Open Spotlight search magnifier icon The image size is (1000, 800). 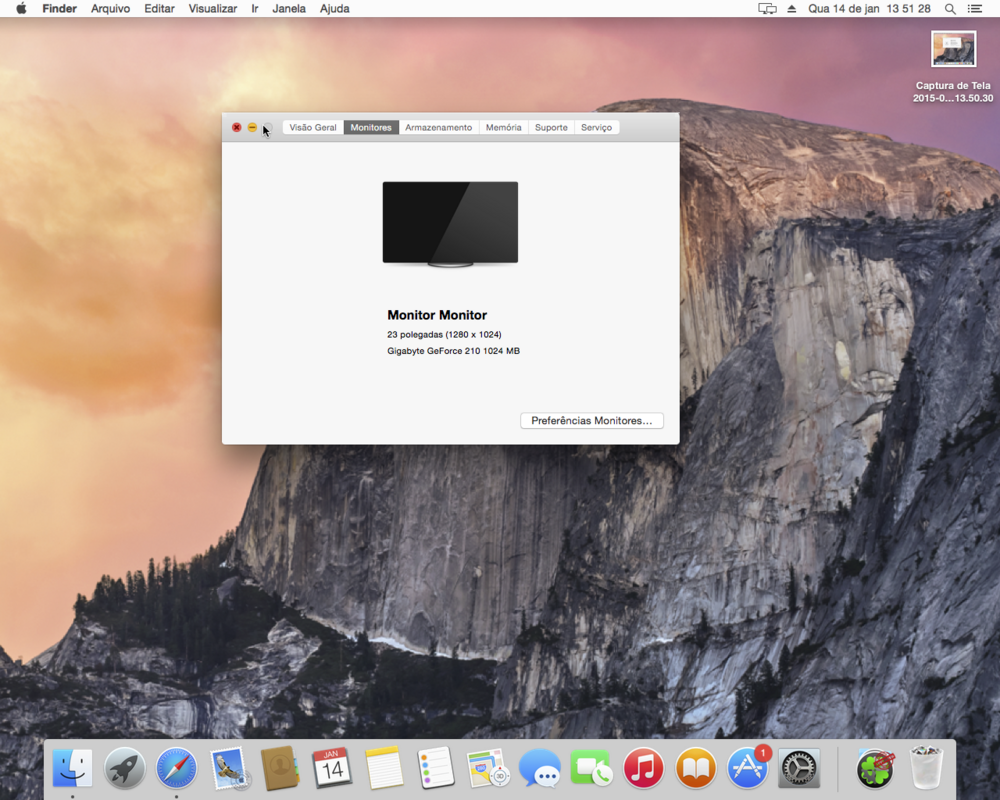[x=950, y=9]
